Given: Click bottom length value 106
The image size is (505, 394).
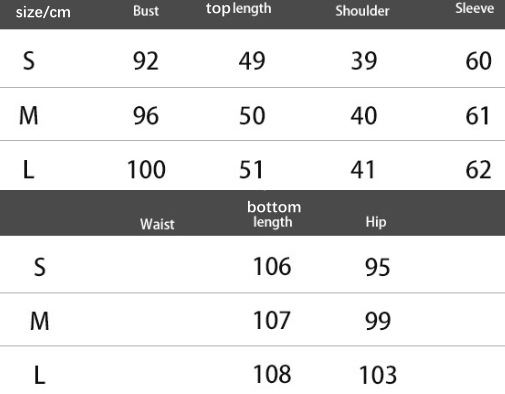Looking at the screenshot, I should tap(272, 266).
